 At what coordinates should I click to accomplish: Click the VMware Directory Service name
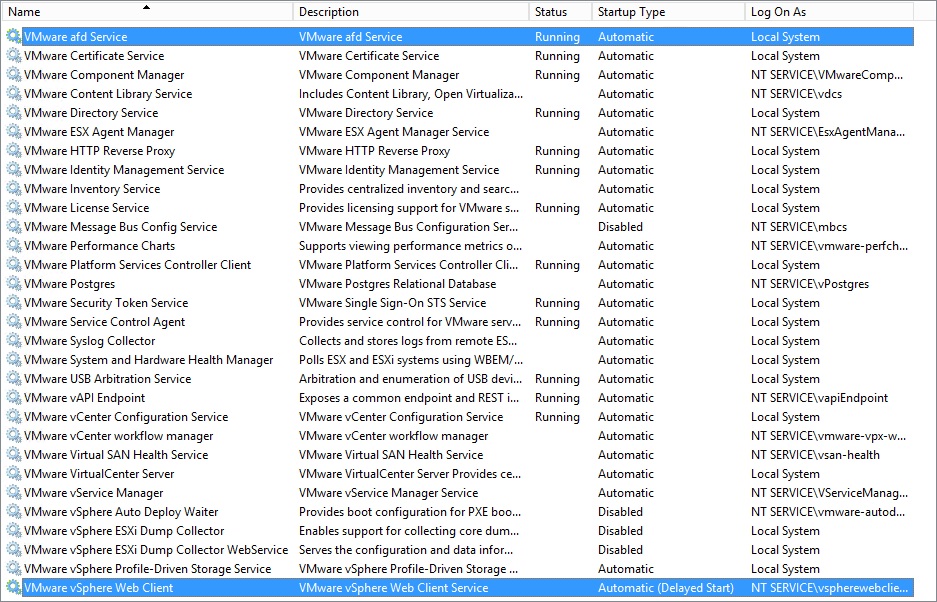pyautogui.click(x=91, y=113)
